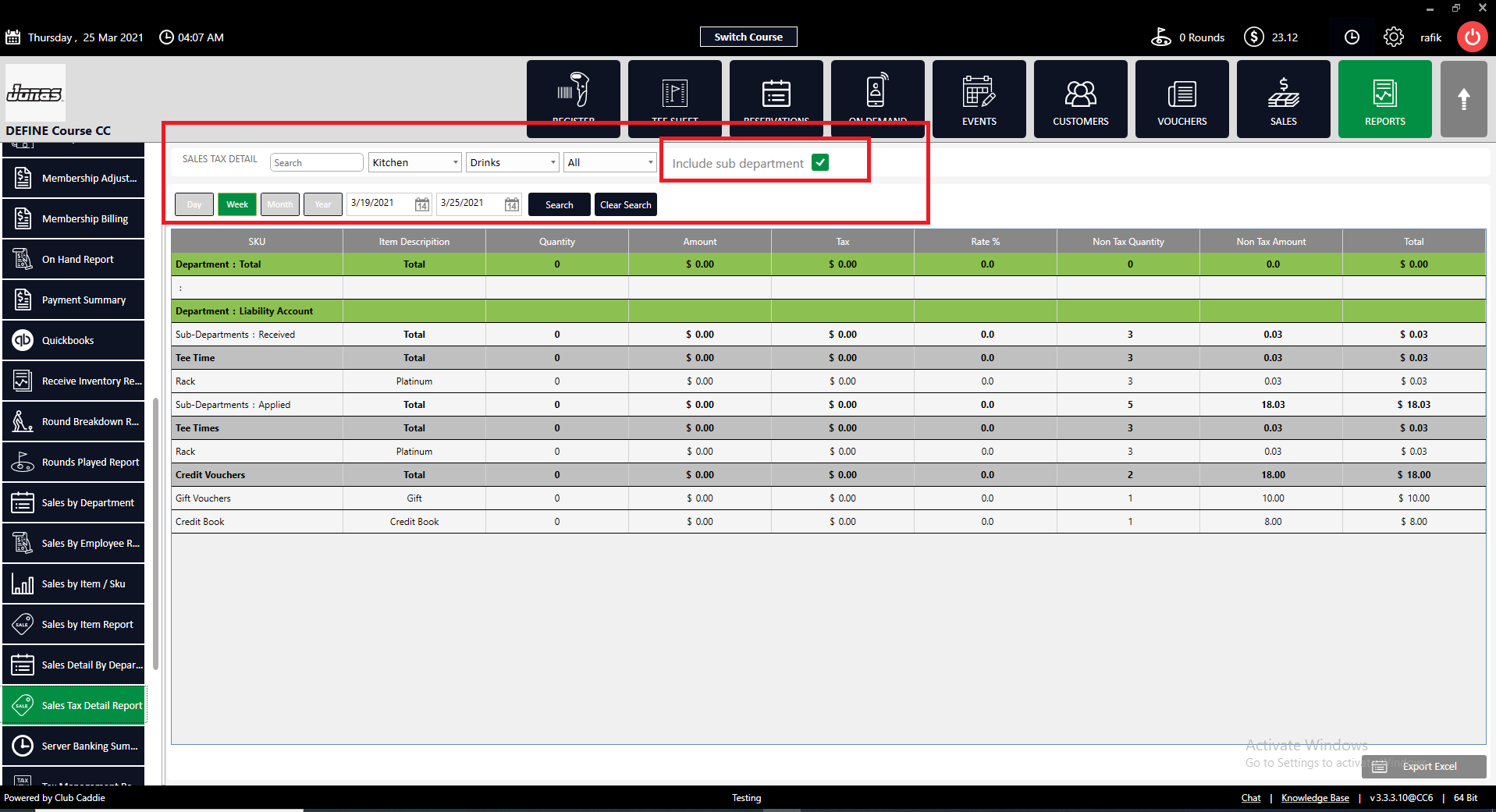The height and width of the screenshot is (812, 1496).
Task: Select the Gift Vouchers row
Action: tap(828, 498)
